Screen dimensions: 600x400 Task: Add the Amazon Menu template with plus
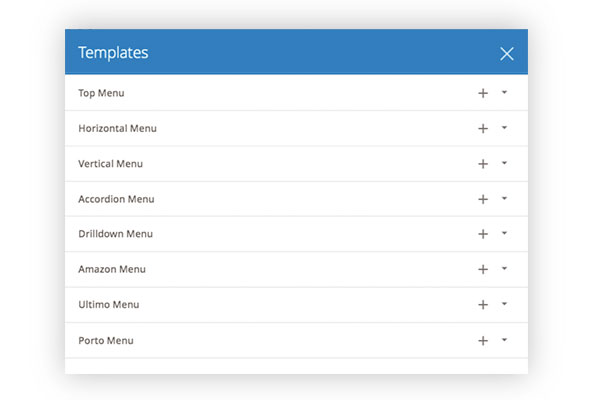click(483, 269)
